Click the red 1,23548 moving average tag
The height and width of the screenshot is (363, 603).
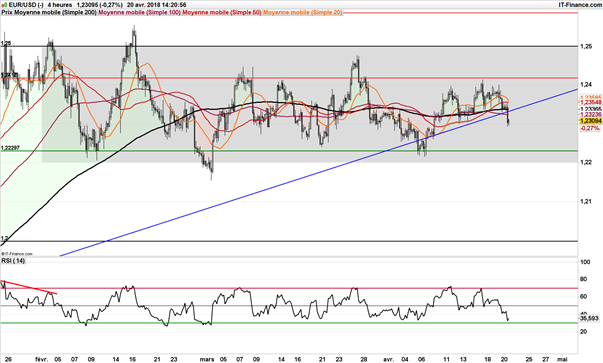590,102
